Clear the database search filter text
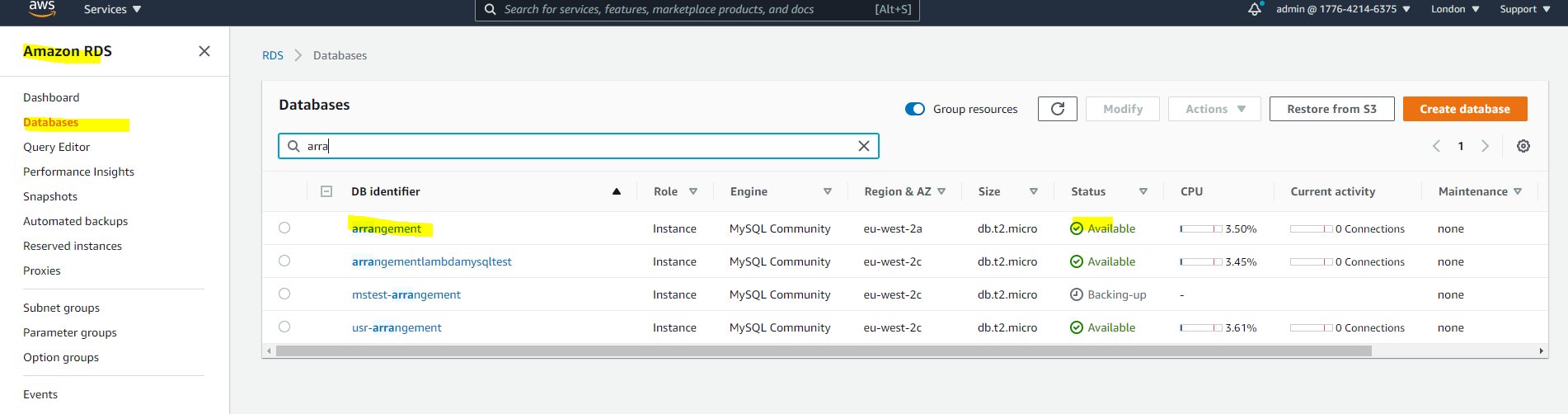This screenshot has height=414, width=1568. click(x=864, y=146)
